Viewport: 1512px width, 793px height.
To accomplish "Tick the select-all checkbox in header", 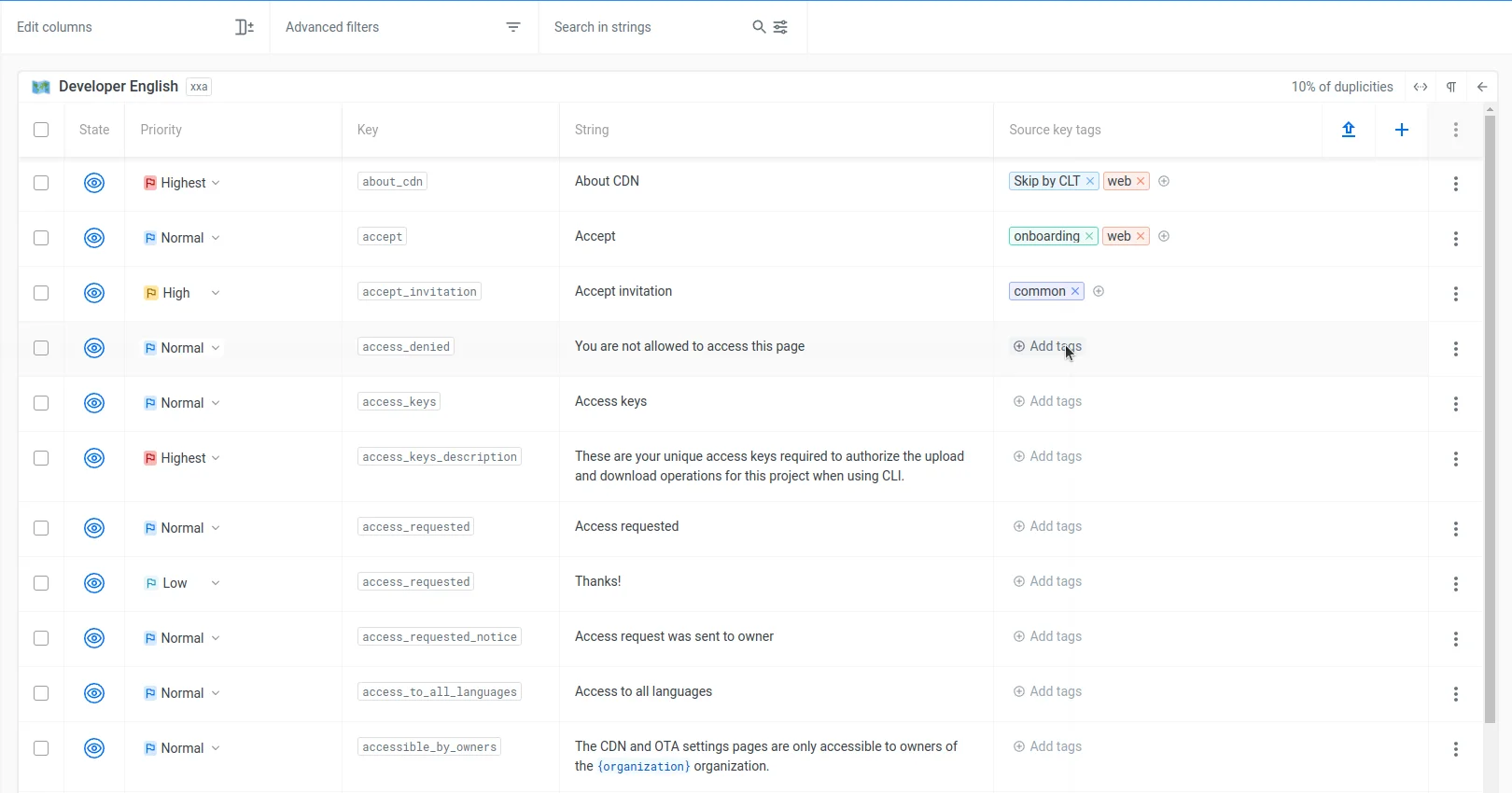I will 41,130.
